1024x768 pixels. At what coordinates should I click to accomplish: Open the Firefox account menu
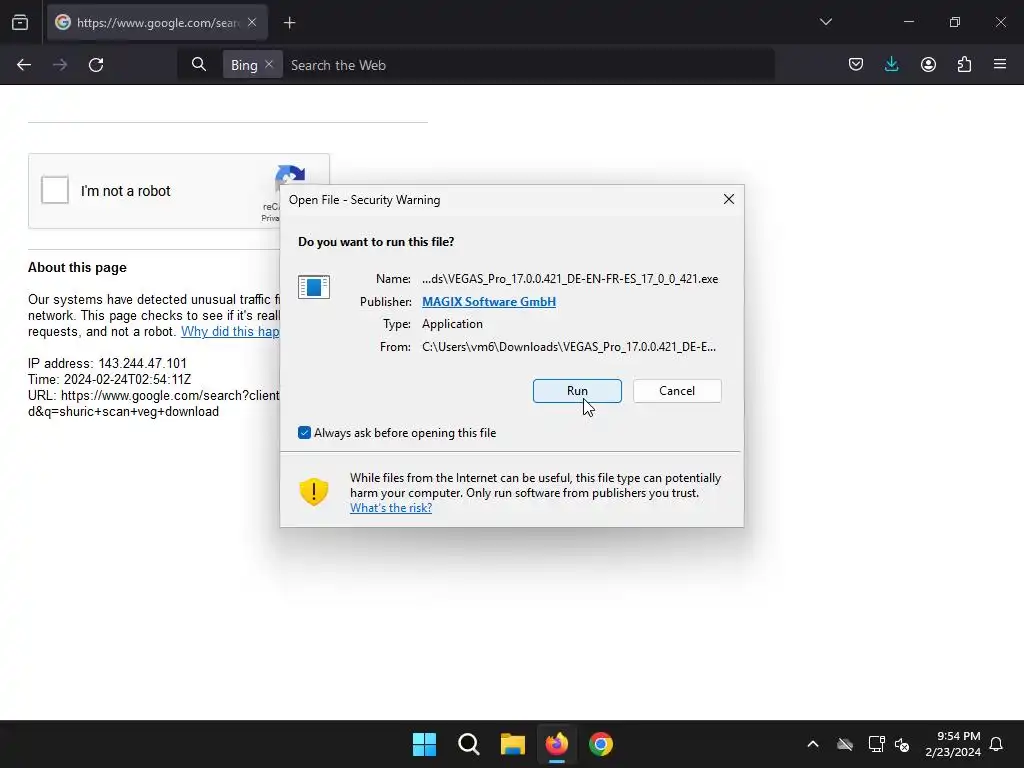tap(928, 64)
